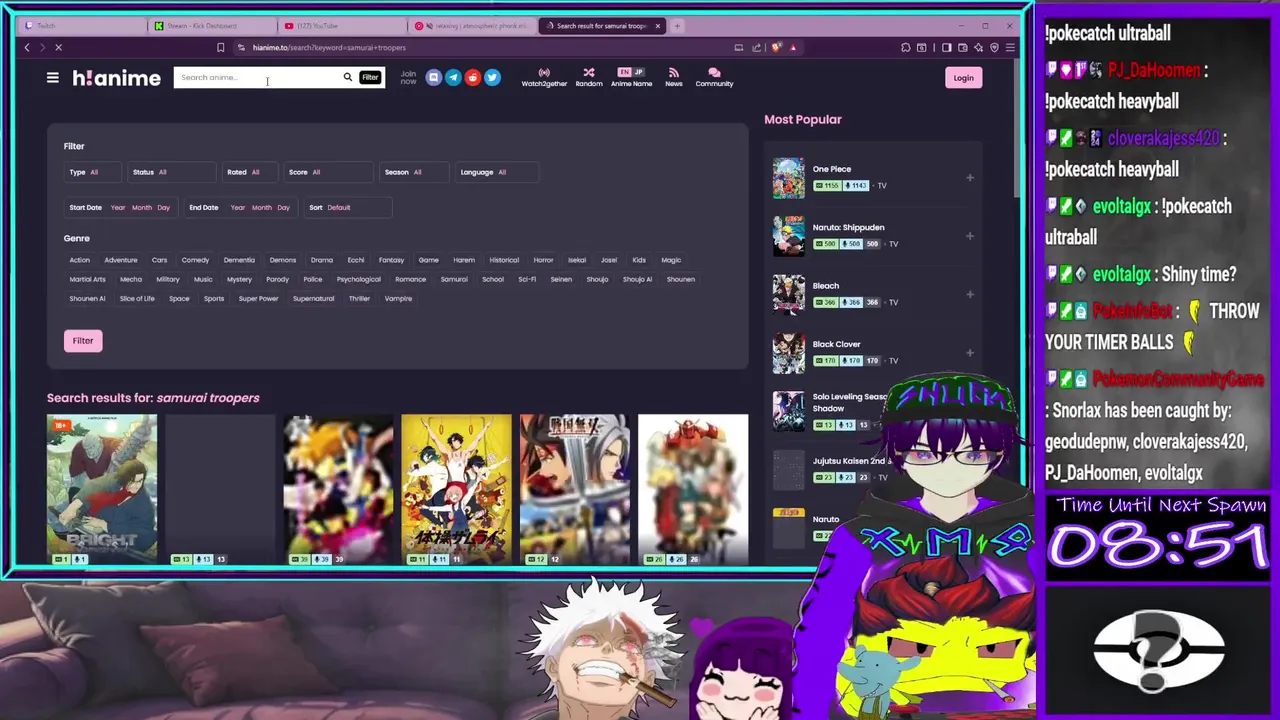1280x720 pixels.
Task: Open the Status filter dropdown
Action: (x=171, y=172)
